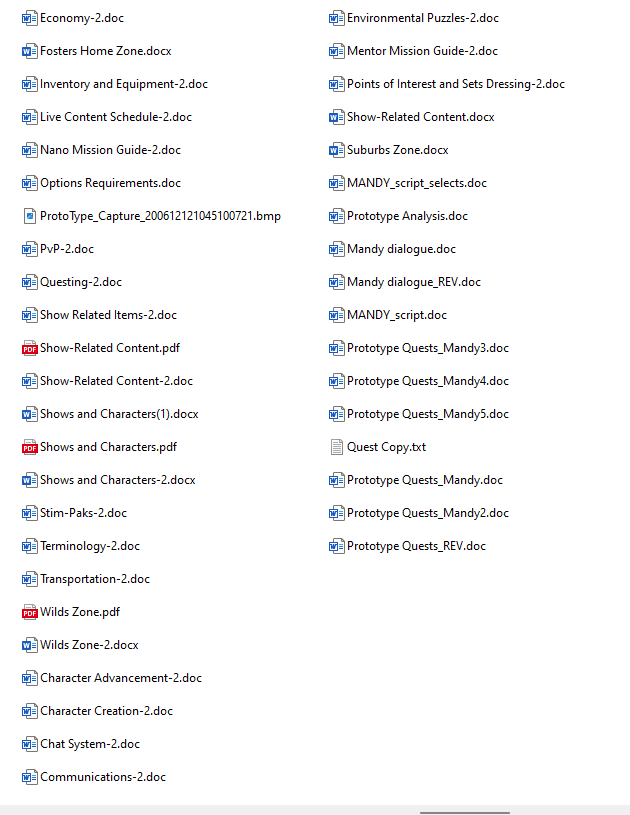Select the Prototype Quests_Mandy2.doc file name
Image resolution: width=630 pixels, height=815 pixels.
pyautogui.click(x=428, y=513)
